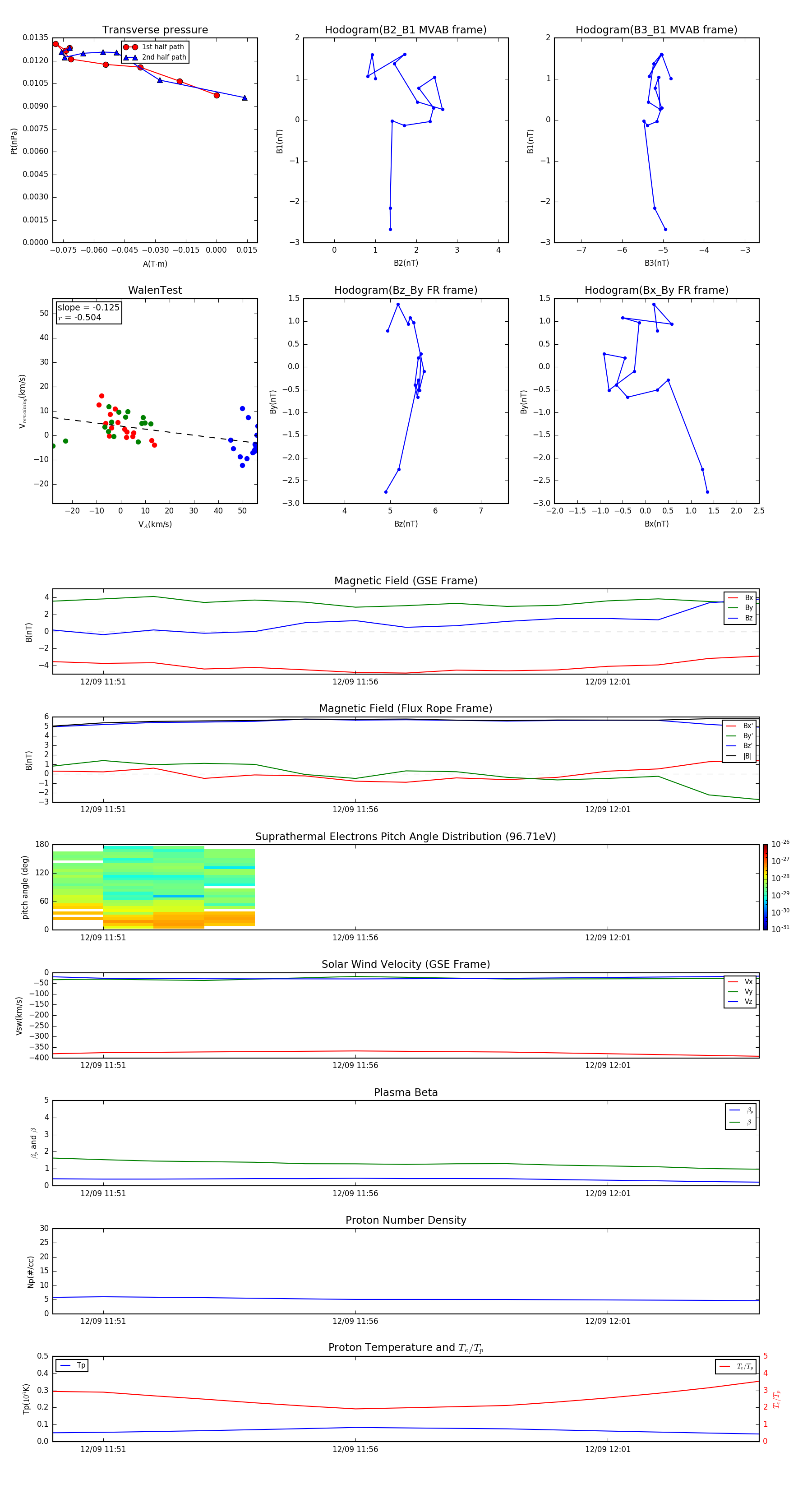Select the "Tp" legend entry

pyautogui.click(x=72, y=1365)
